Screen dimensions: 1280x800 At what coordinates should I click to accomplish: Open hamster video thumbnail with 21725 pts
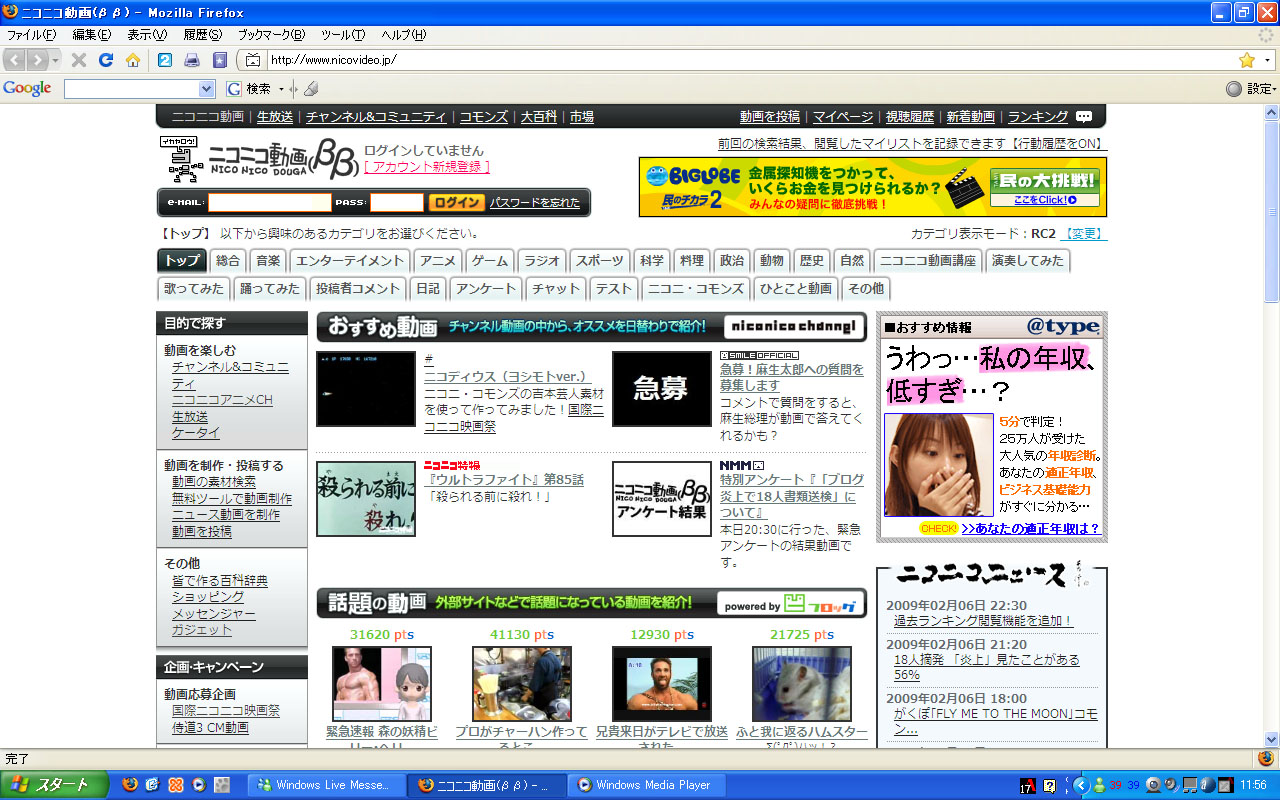802,684
